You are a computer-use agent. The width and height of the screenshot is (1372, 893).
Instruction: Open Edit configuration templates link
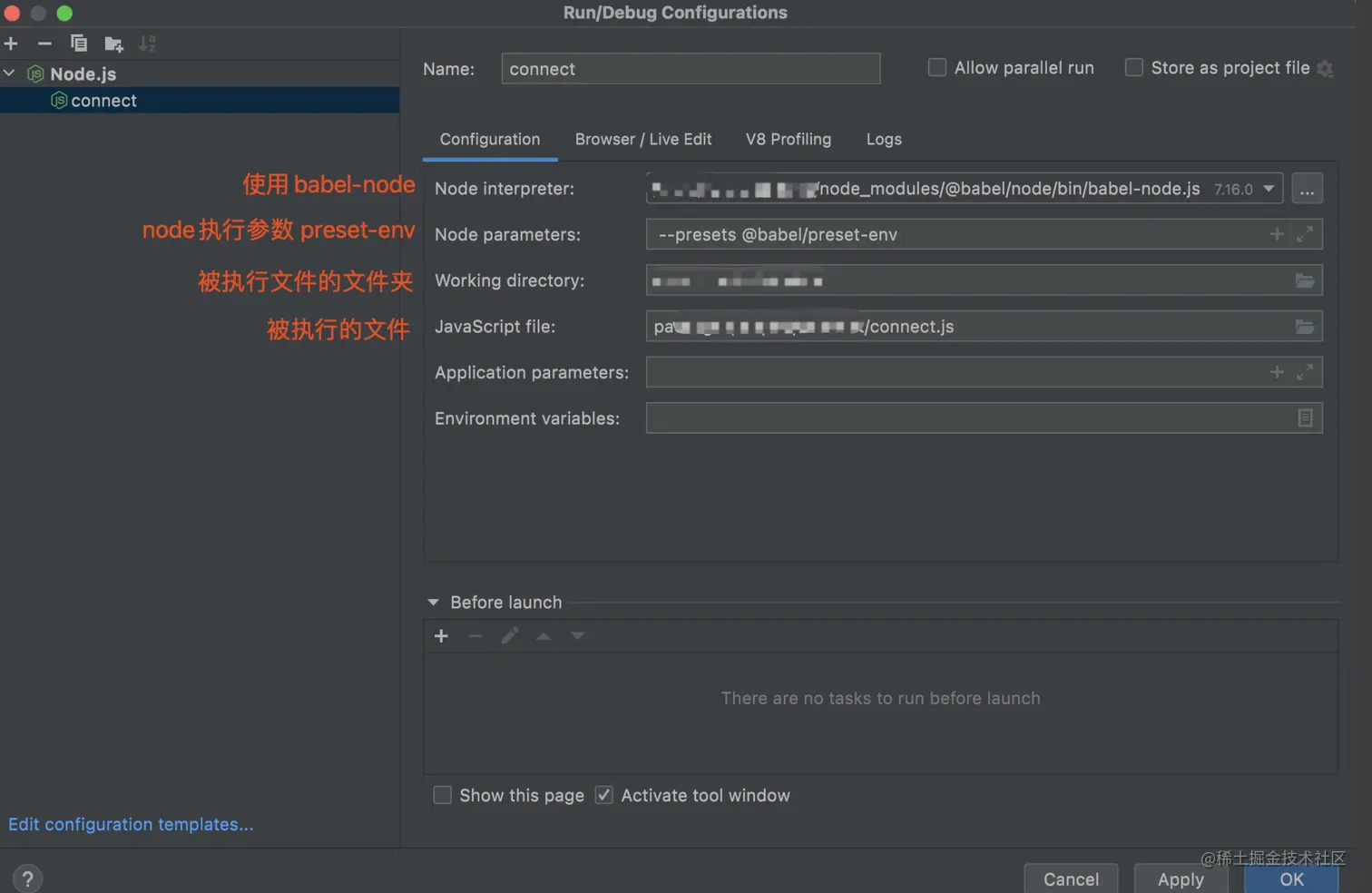pyautogui.click(x=131, y=825)
